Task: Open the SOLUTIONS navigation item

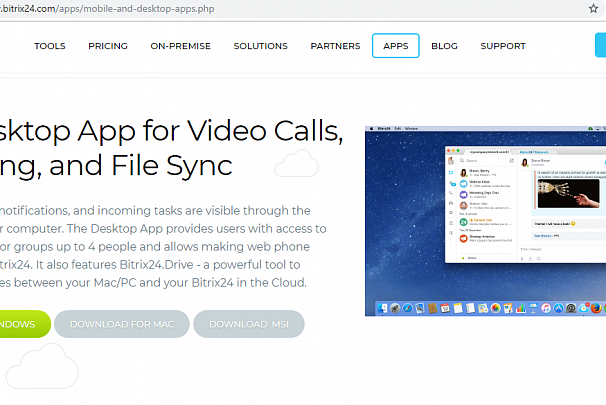Action: click(x=260, y=46)
